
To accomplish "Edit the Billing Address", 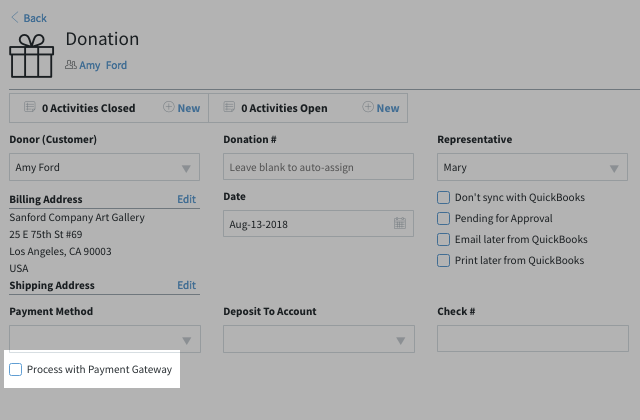I will point(187,199).
